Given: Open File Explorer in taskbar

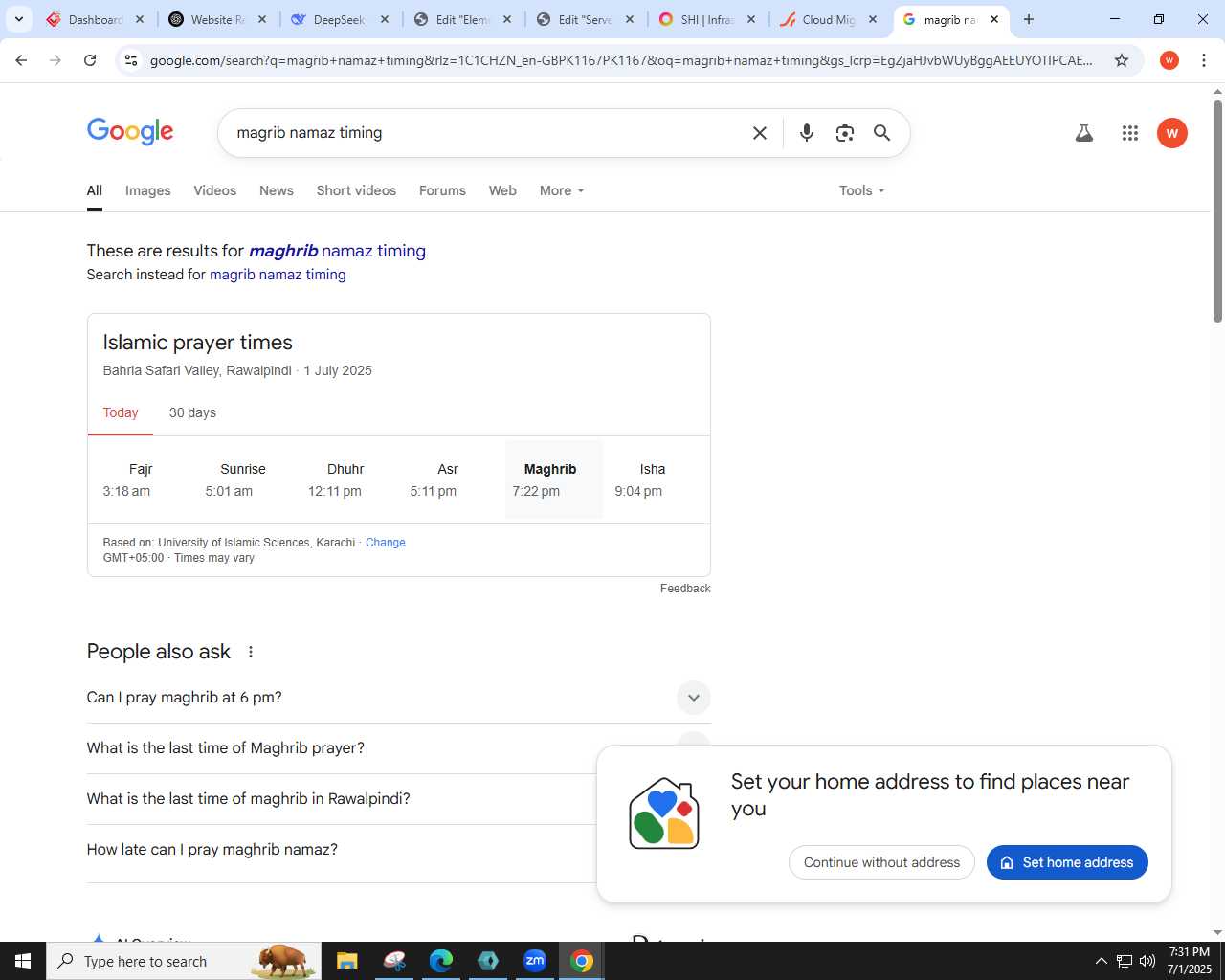Looking at the screenshot, I should (x=346, y=961).
